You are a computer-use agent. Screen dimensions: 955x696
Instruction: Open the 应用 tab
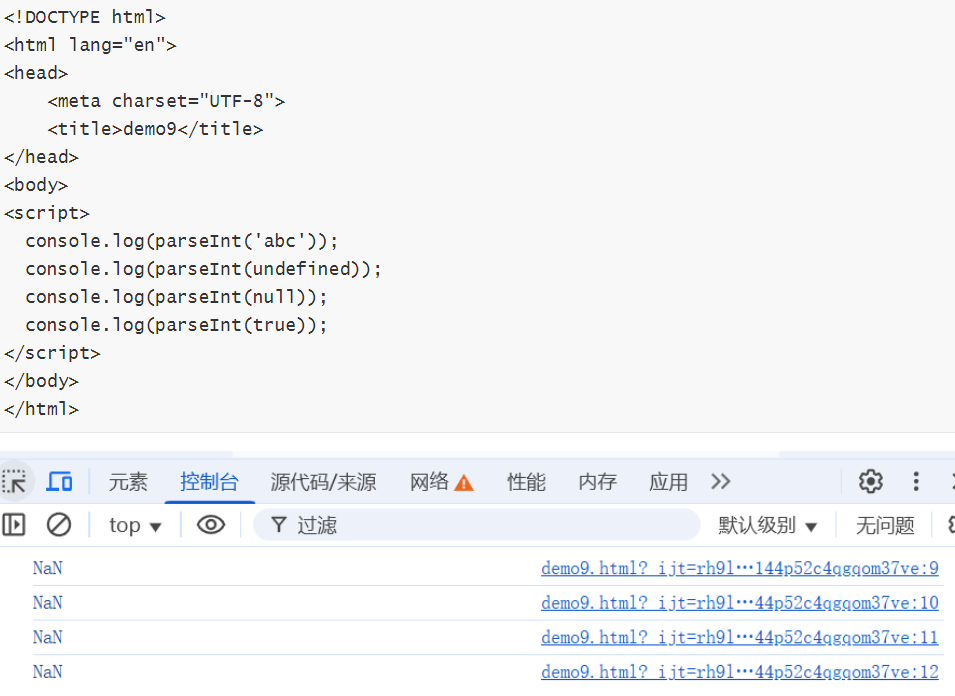pyautogui.click(x=668, y=482)
